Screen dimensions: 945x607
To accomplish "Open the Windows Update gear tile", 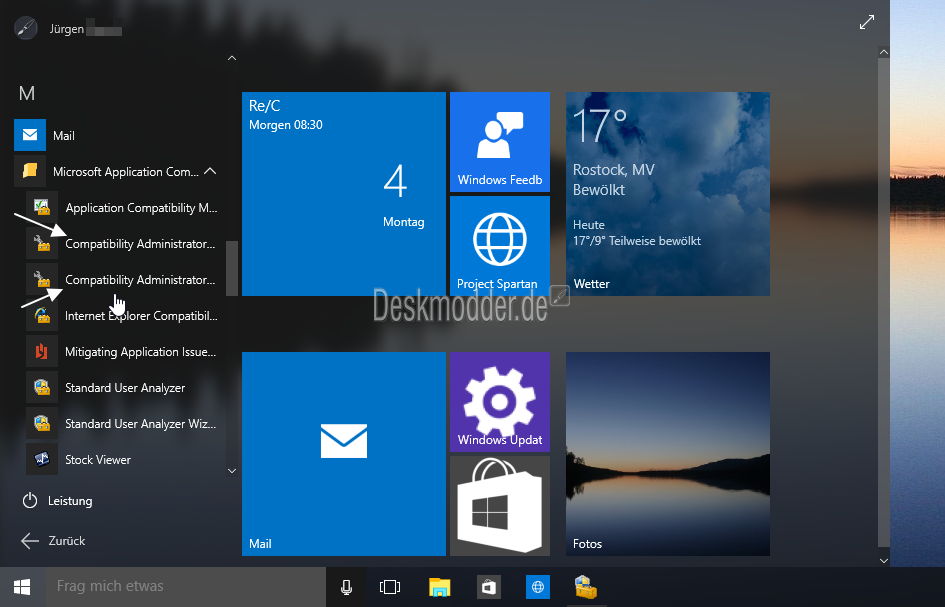I will point(499,401).
